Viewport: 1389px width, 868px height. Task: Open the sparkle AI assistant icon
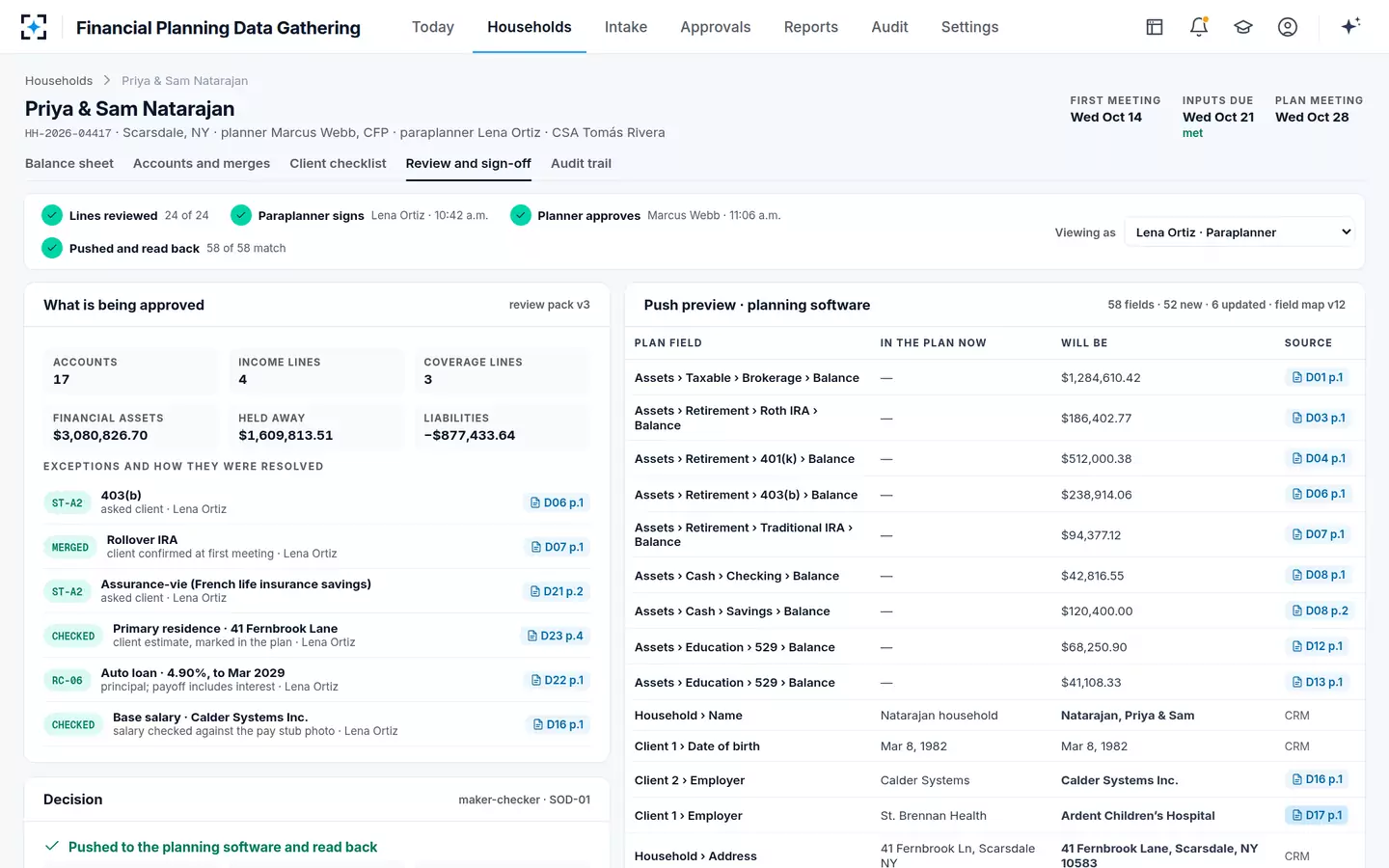[1350, 26]
